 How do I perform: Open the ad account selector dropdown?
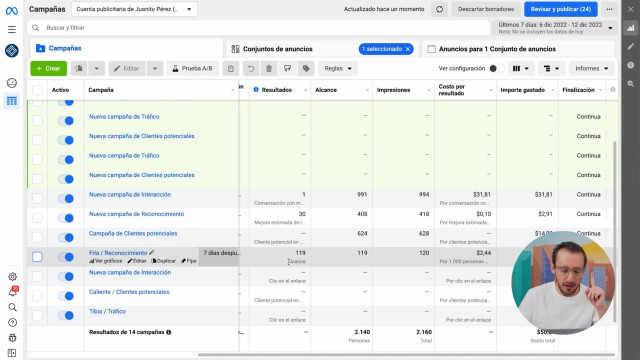(134, 9)
